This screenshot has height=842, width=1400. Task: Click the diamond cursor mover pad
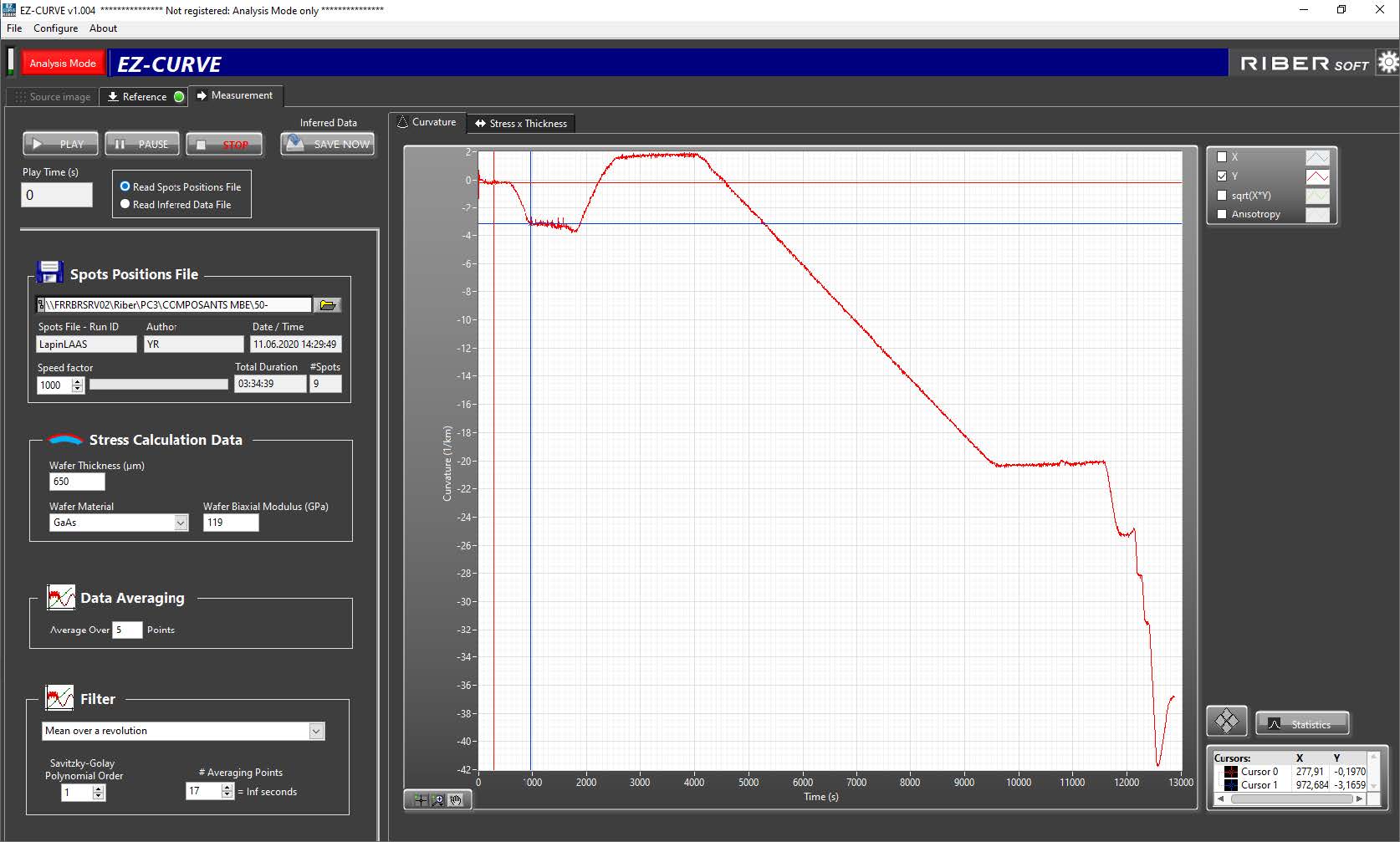coord(1227,721)
